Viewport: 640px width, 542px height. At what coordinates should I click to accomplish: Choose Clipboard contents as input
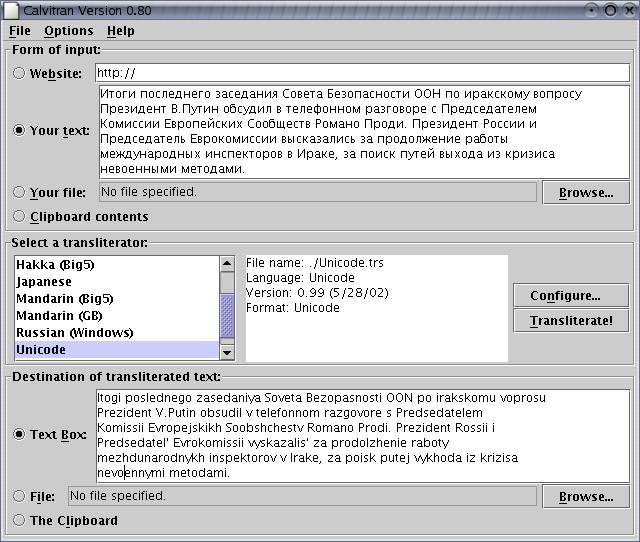(19, 216)
